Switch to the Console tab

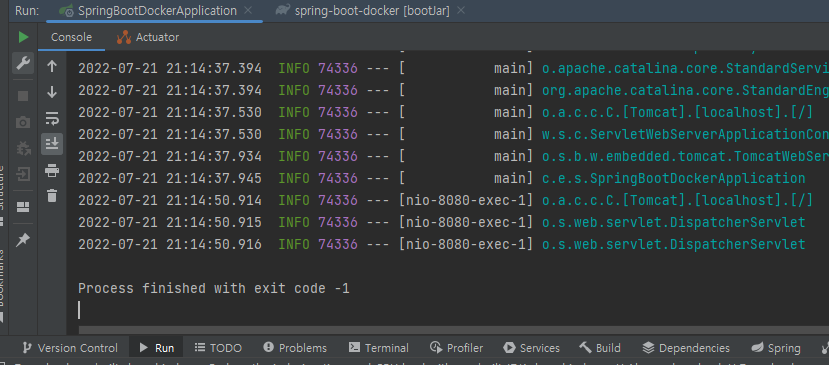click(71, 37)
